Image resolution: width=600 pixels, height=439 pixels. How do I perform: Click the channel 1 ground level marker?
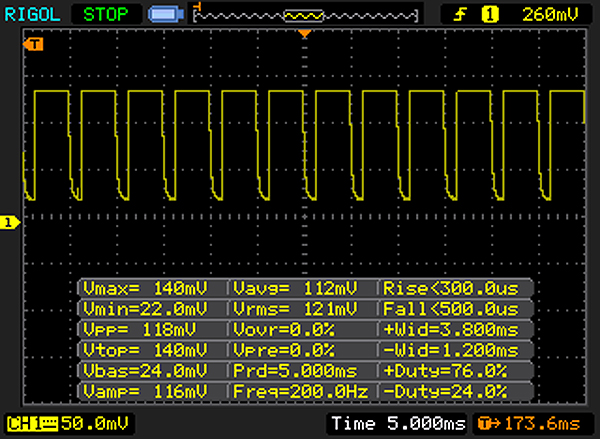pyautogui.click(x=9, y=223)
